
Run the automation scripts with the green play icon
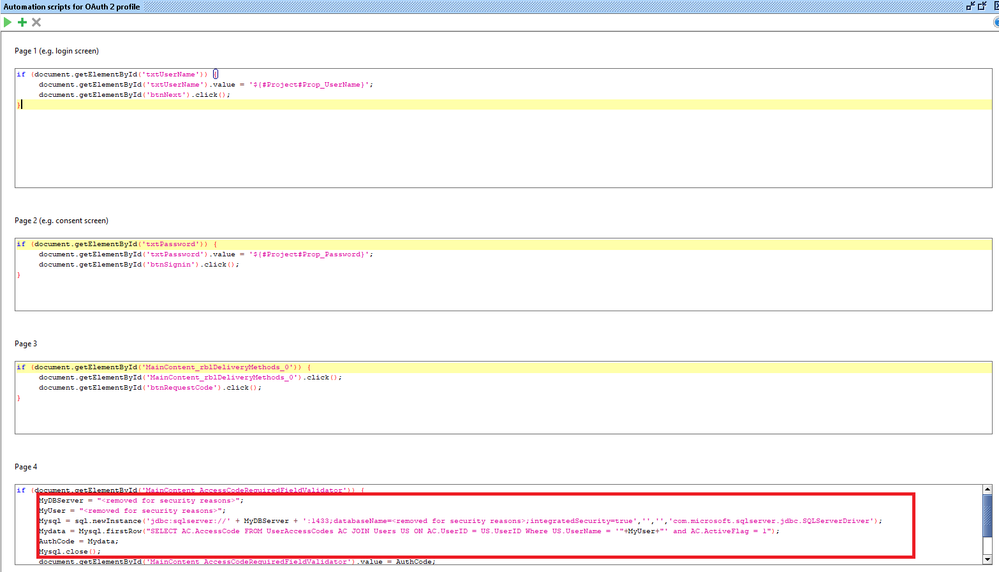point(8,22)
